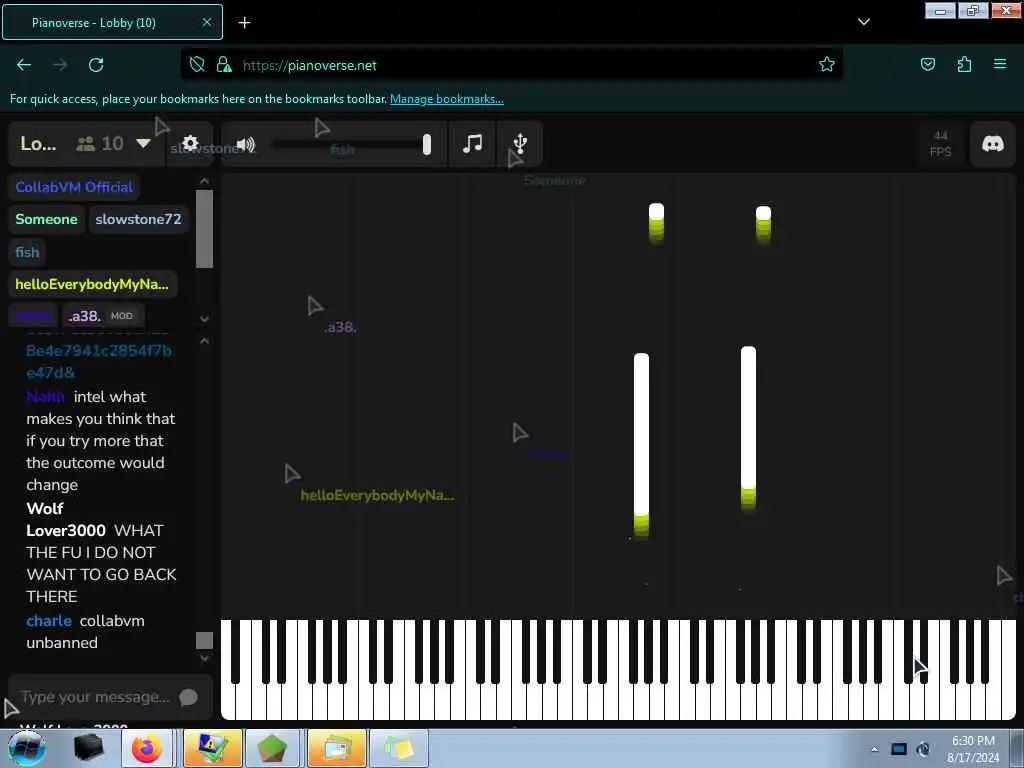Open the faded green taskbar app
The image size is (1024, 768).
[399, 748]
